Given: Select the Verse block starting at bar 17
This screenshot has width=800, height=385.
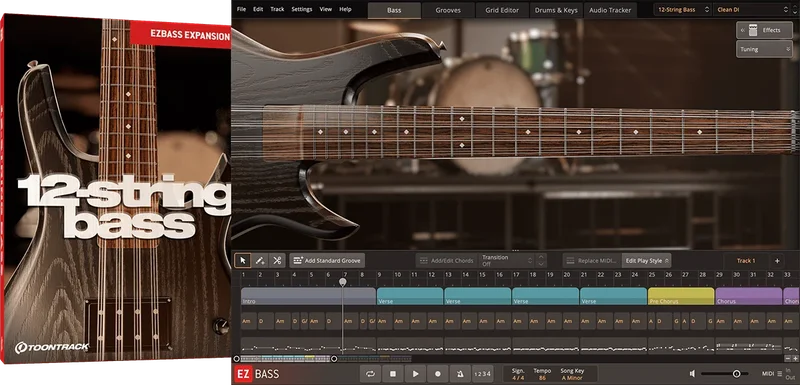Looking at the screenshot, I should tap(545, 296).
